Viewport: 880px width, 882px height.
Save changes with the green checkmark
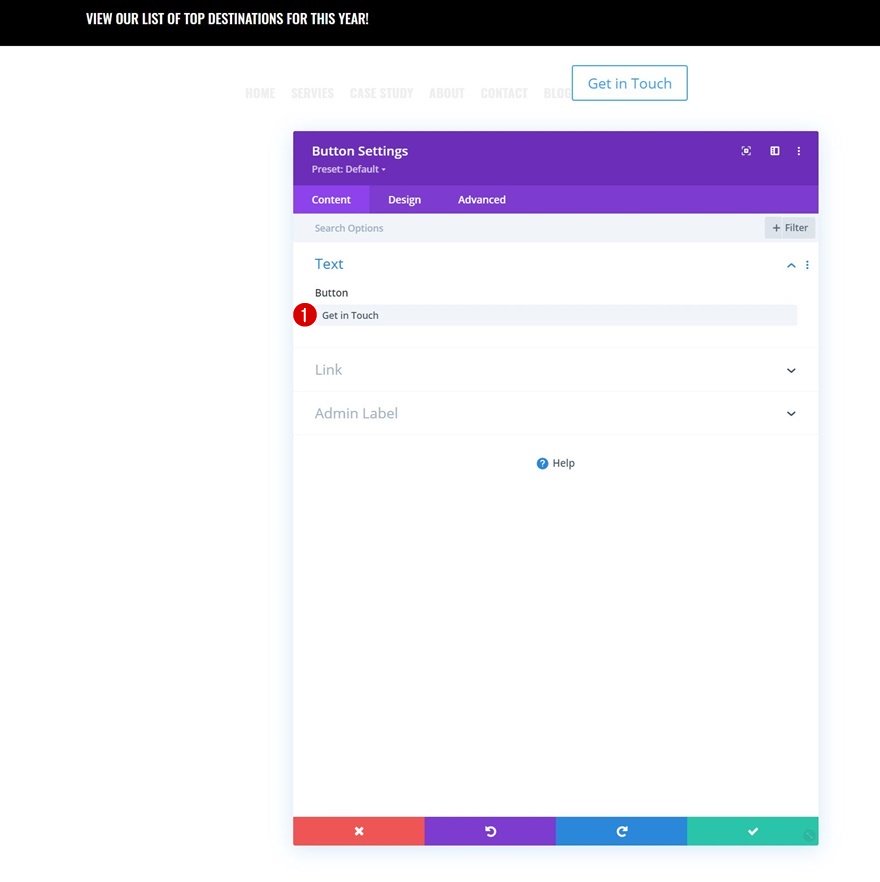click(x=753, y=831)
